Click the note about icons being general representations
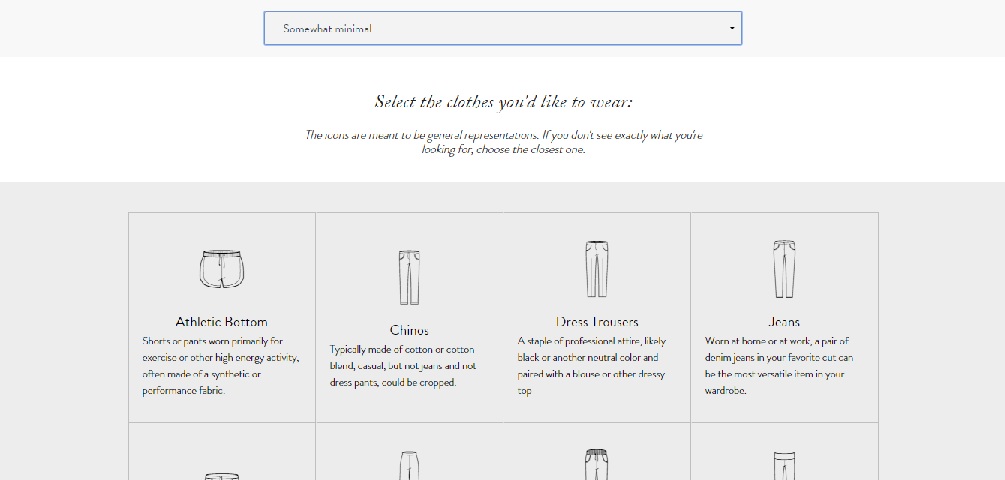This screenshot has width=1005, height=480. [503, 142]
